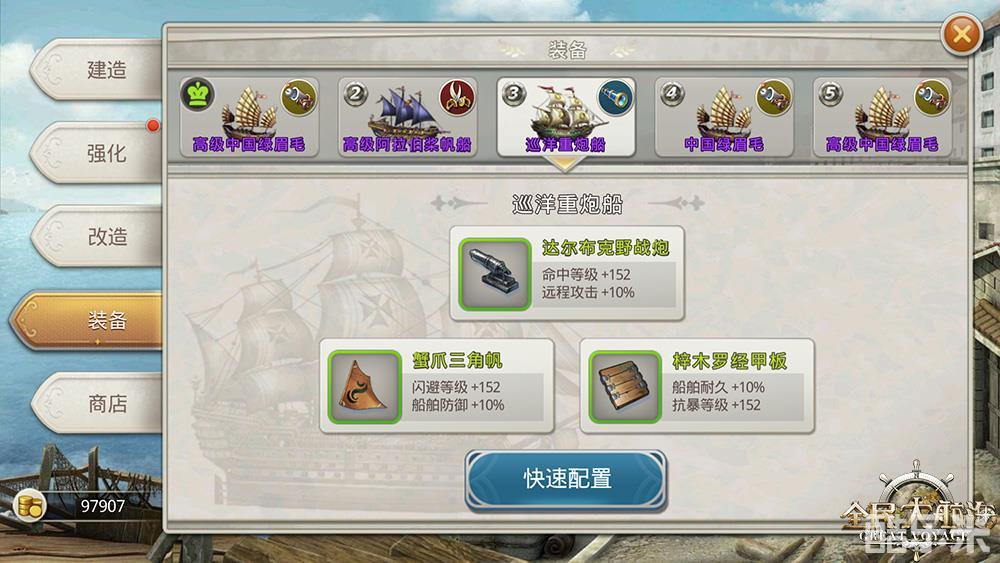This screenshot has height=563, width=1000.
Task: Select the first 高级中国绿眉毛 flagship slot
Action: point(249,117)
